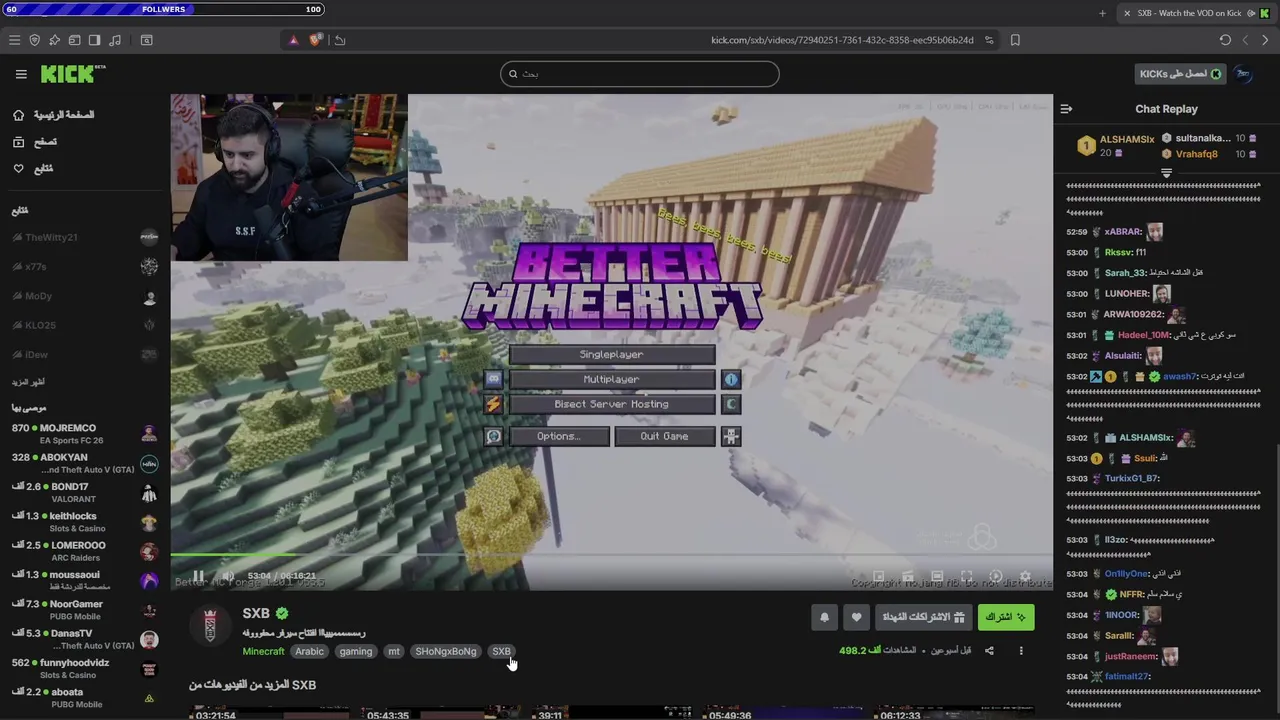Reload the page with refresh icon
Image resolution: width=1280 pixels, height=720 pixels.
(x=1225, y=40)
